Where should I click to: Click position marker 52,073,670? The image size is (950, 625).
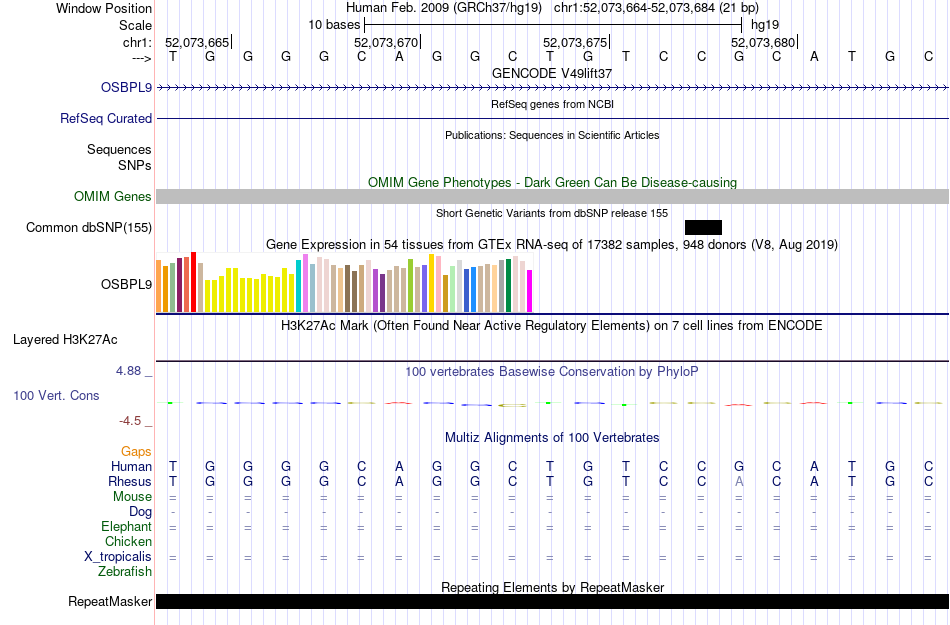click(x=386, y=42)
